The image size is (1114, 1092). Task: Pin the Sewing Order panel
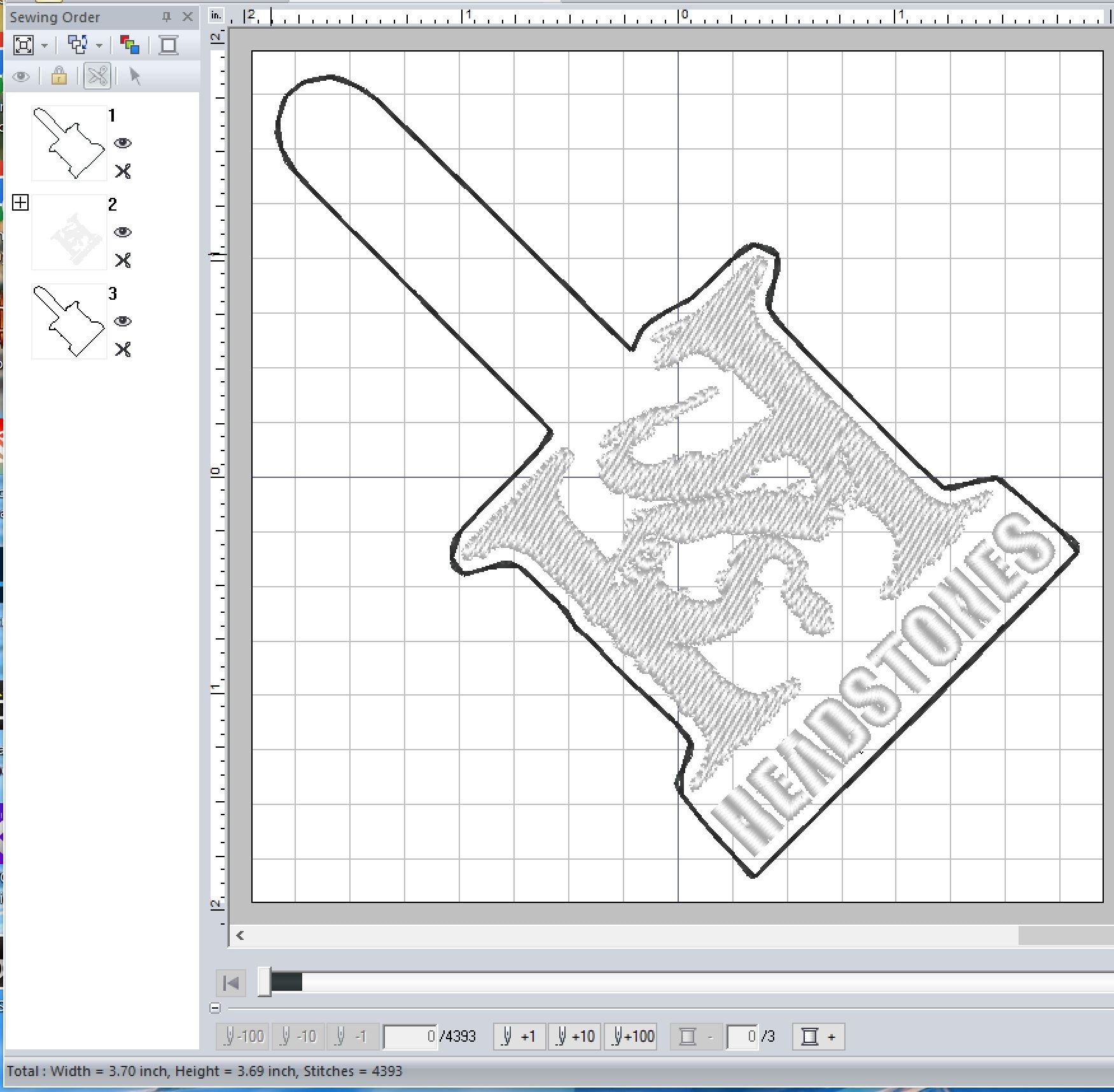(x=167, y=17)
